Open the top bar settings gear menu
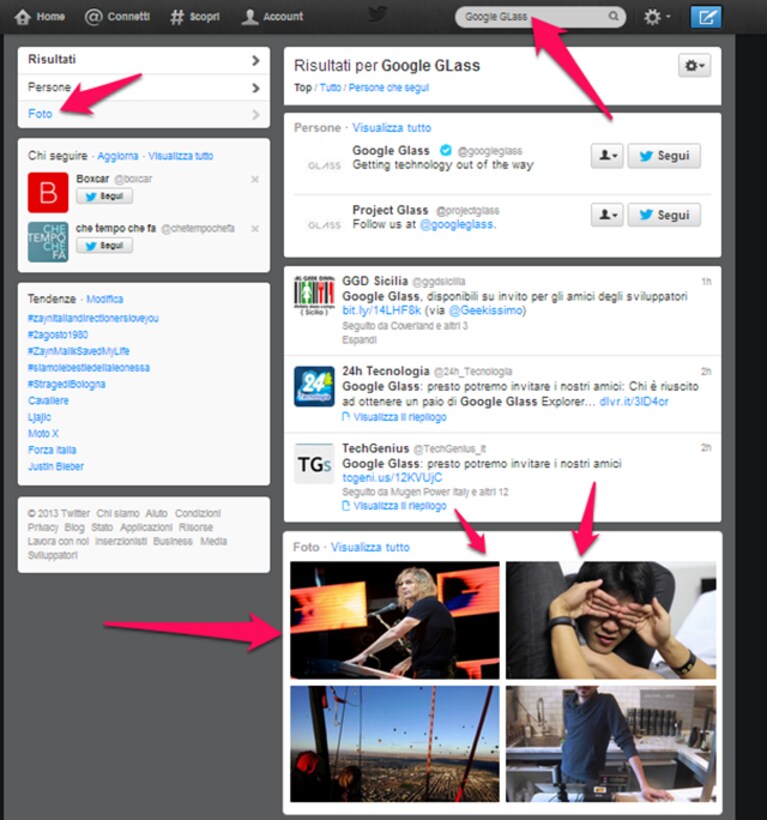The width and height of the screenshot is (767, 820). (656, 17)
